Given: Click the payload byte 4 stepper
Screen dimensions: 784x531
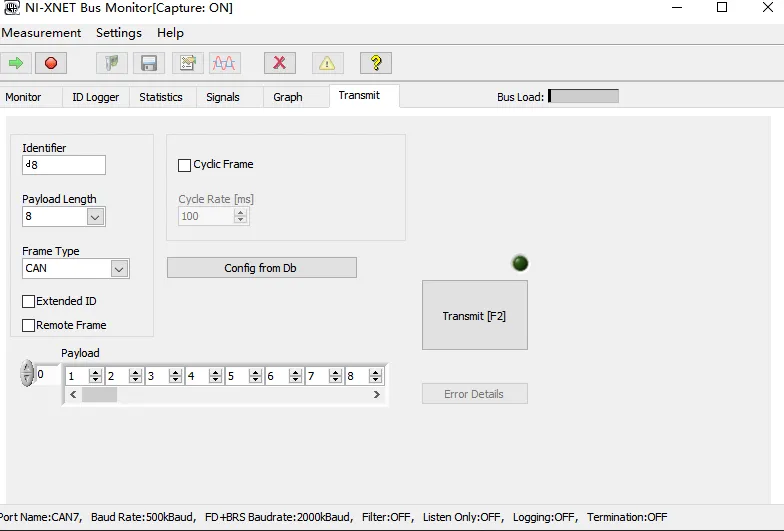Looking at the screenshot, I should [215, 376].
